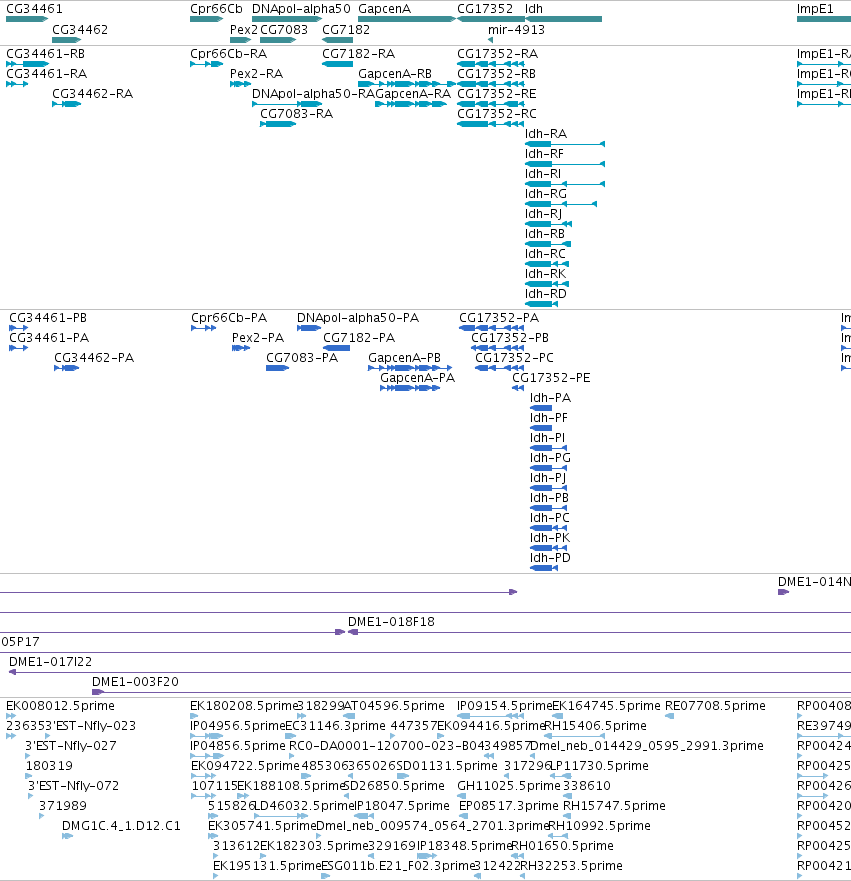Select transcript CG34461-RA
Viewport: 851px width, 881px height.
17,84
